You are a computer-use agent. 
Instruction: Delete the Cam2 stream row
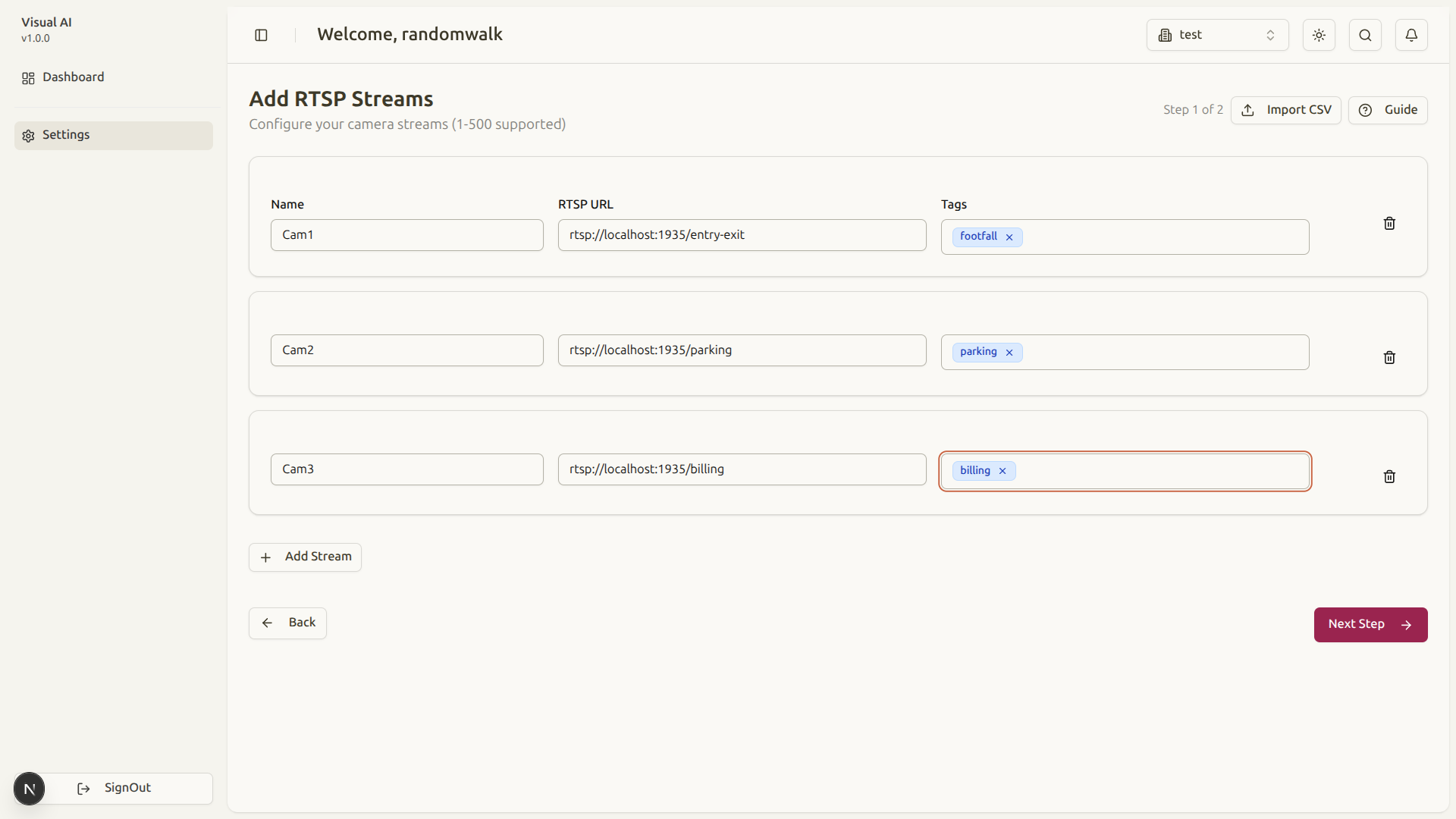1389,357
